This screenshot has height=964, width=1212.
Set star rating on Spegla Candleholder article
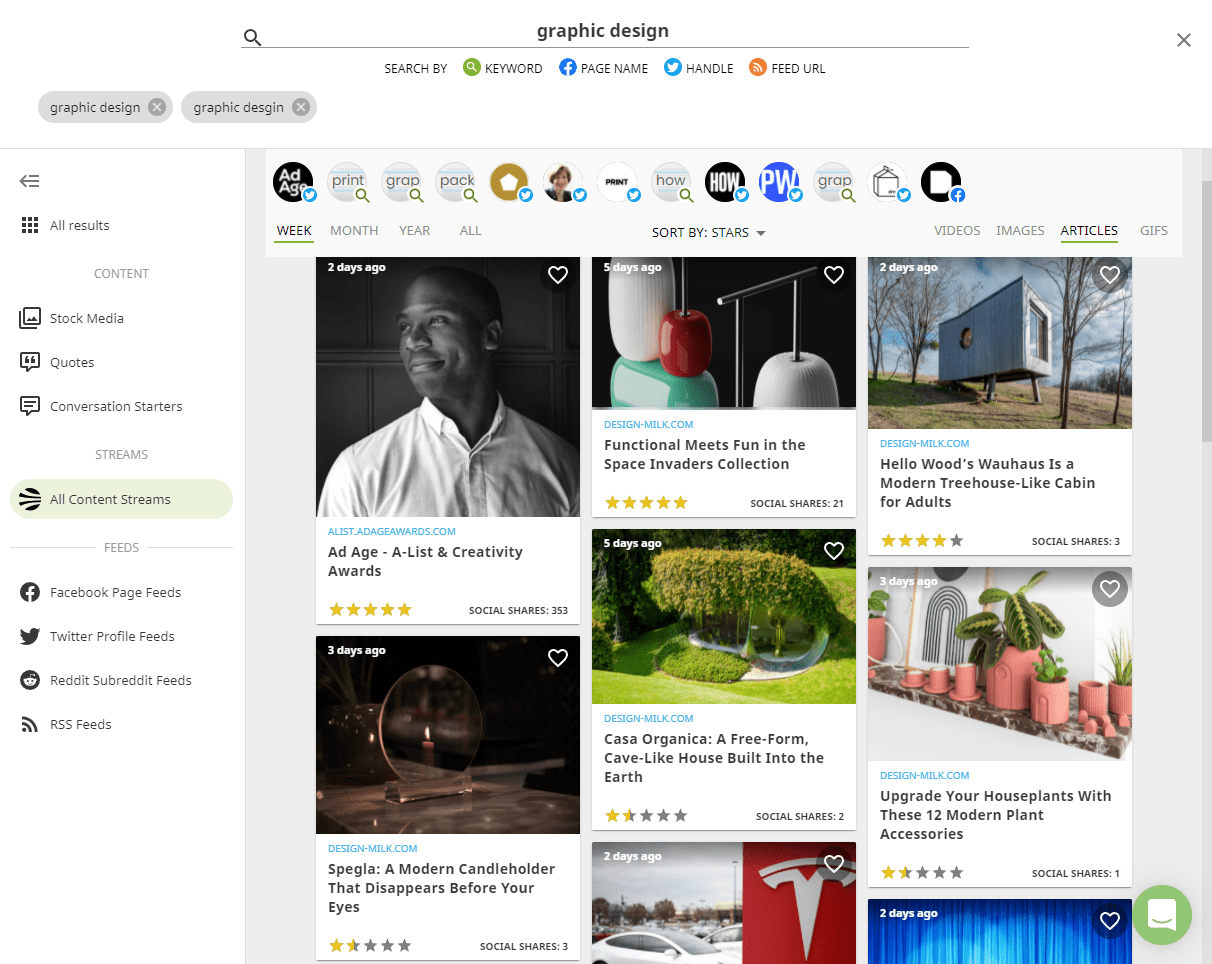click(x=370, y=946)
